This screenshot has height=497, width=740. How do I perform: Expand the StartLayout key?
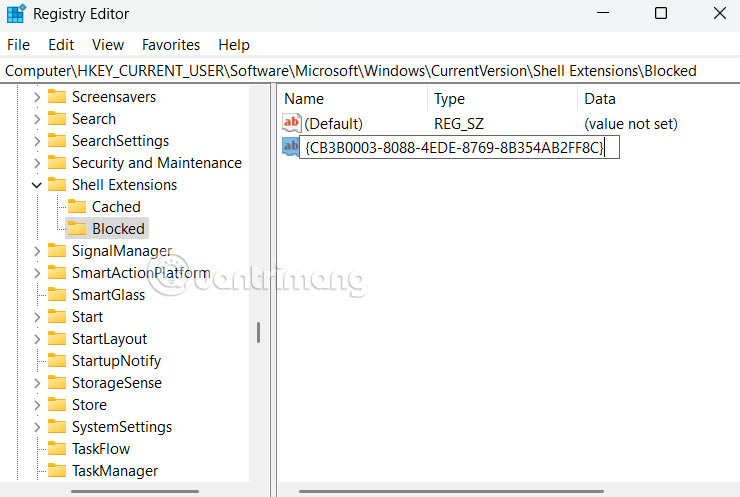(37, 339)
